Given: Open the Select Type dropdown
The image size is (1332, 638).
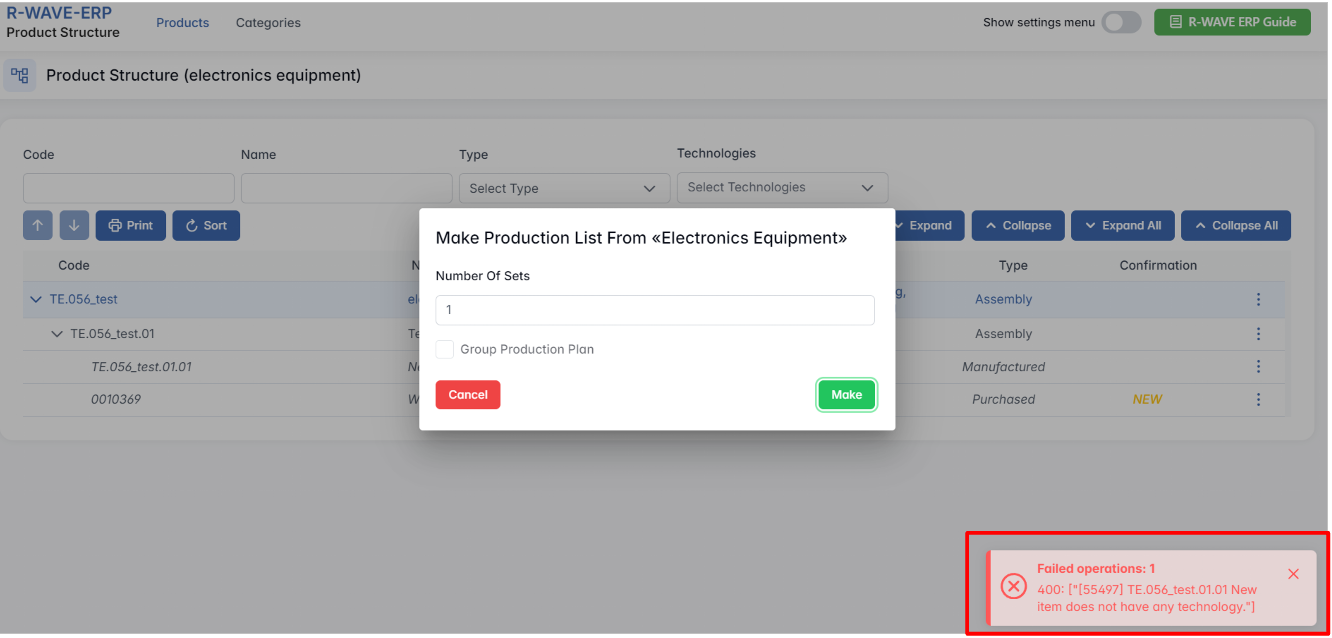Looking at the screenshot, I should point(563,188).
